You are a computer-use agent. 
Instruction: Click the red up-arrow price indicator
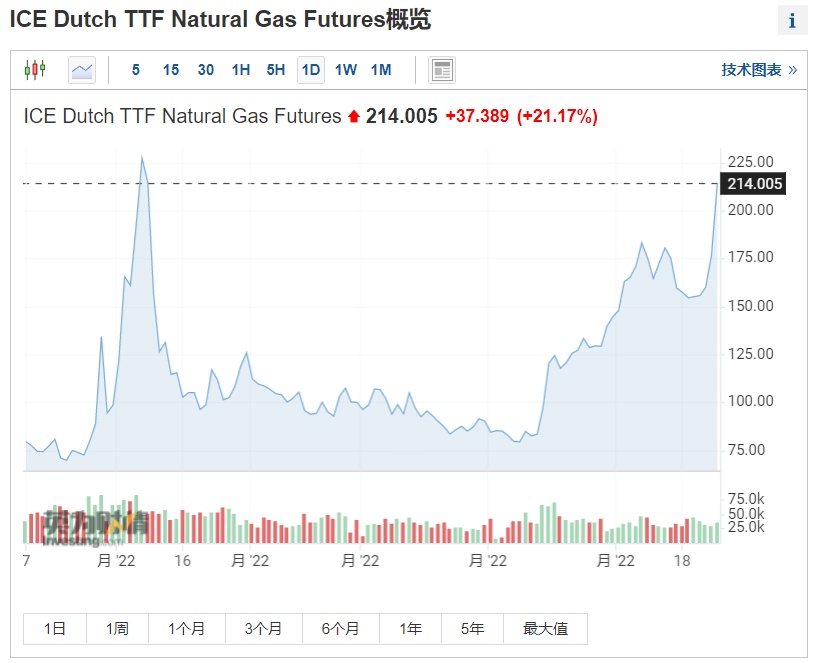354,117
